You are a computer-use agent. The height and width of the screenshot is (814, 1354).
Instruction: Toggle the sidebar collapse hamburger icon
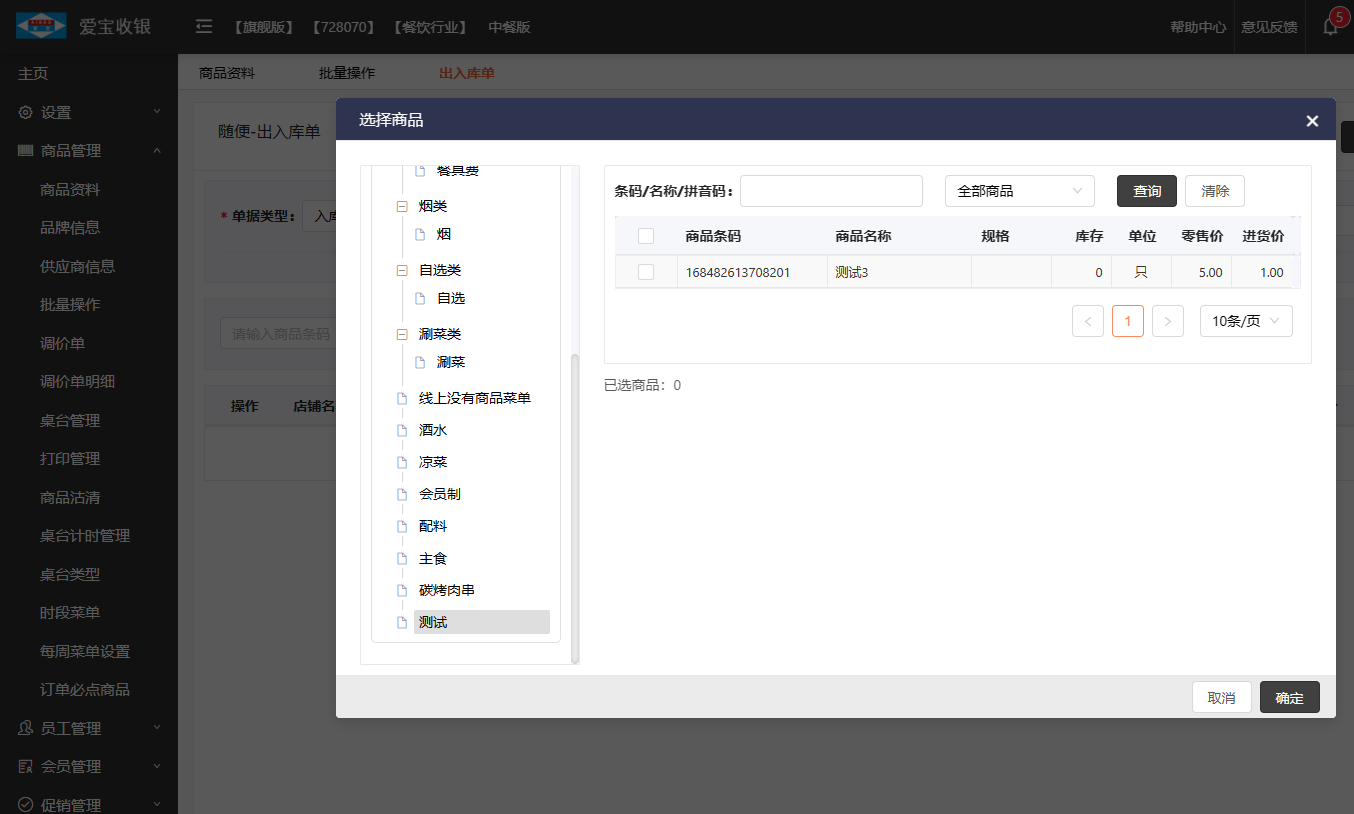pyautogui.click(x=204, y=27)
